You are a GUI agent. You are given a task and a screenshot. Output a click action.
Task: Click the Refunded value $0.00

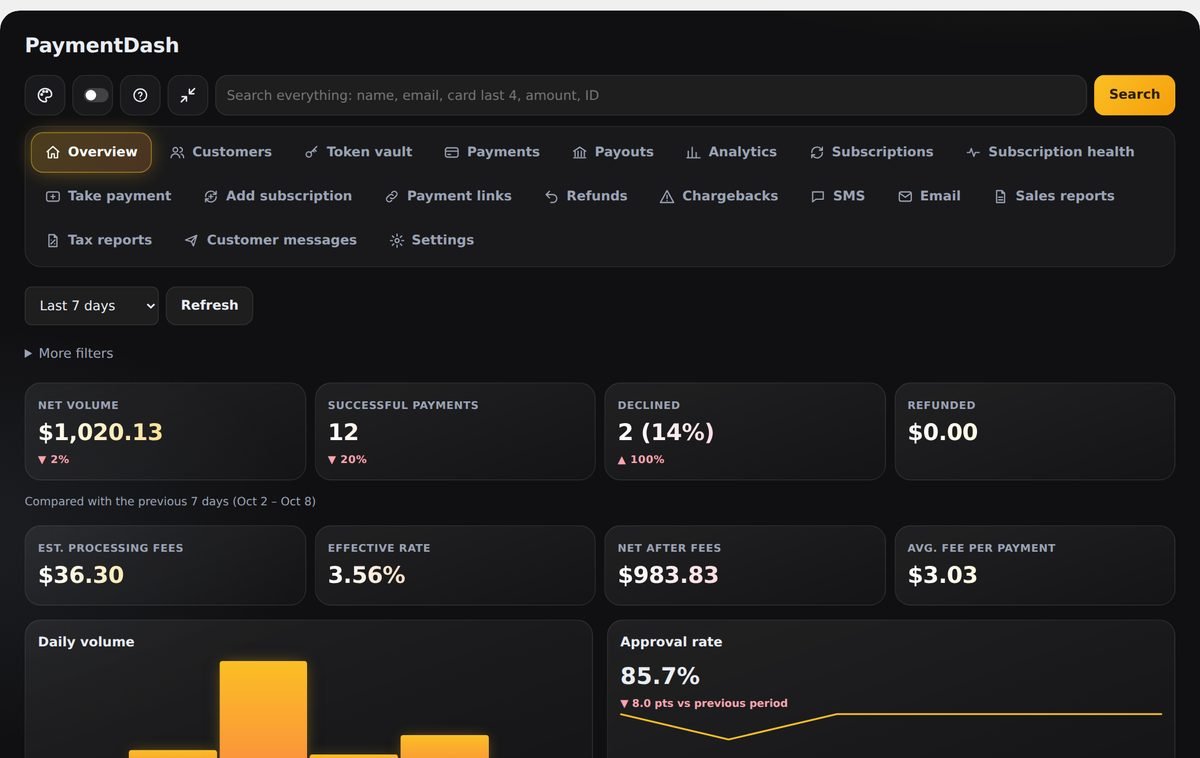(943, 433)
